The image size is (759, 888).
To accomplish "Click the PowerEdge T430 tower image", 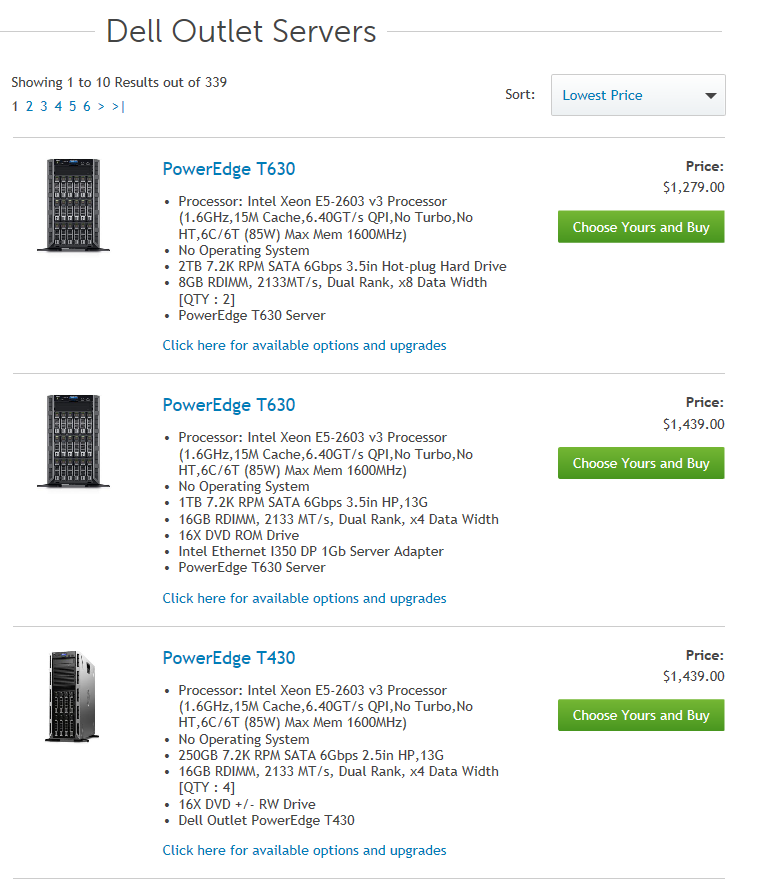I will [72, 696].
